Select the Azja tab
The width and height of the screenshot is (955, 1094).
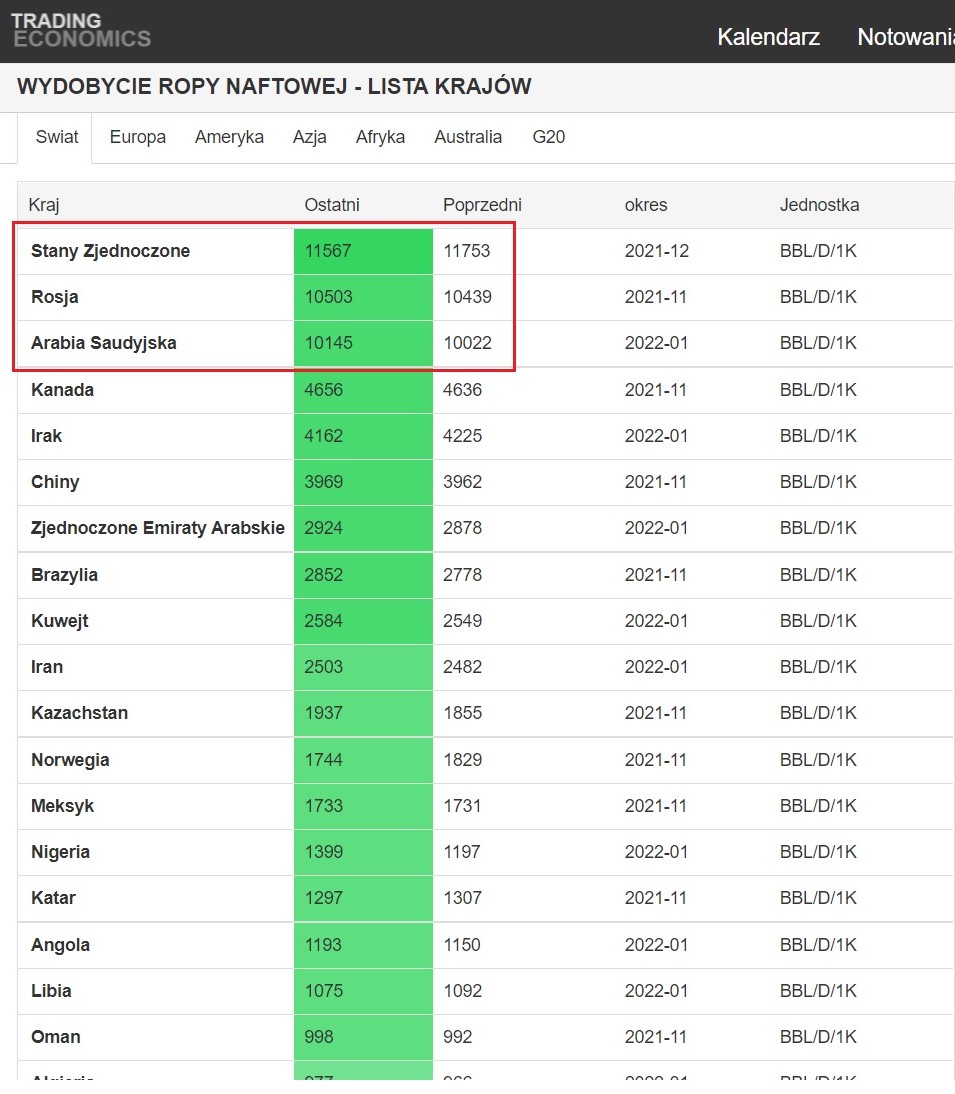pos(310,137)
